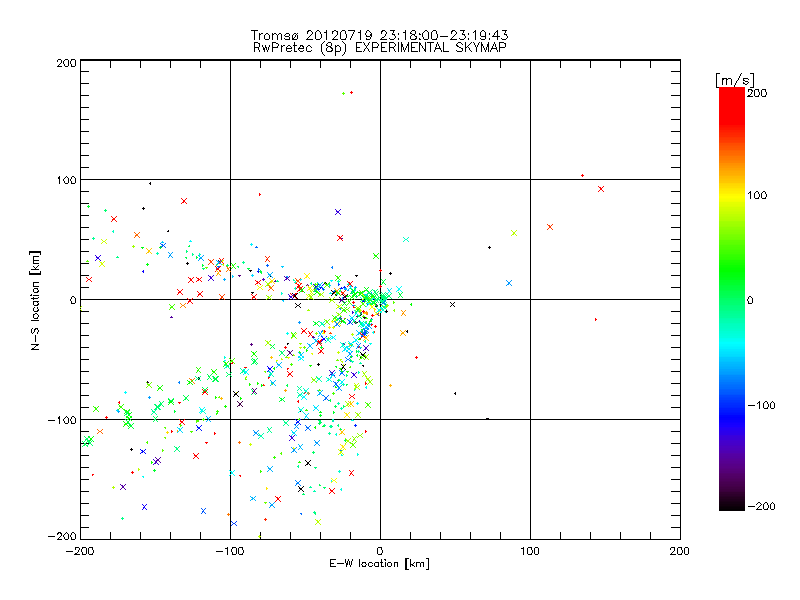This screenshot has width=800, height=600.
Task: Click the colorbar label "-100"
Action: coord(761,406)
